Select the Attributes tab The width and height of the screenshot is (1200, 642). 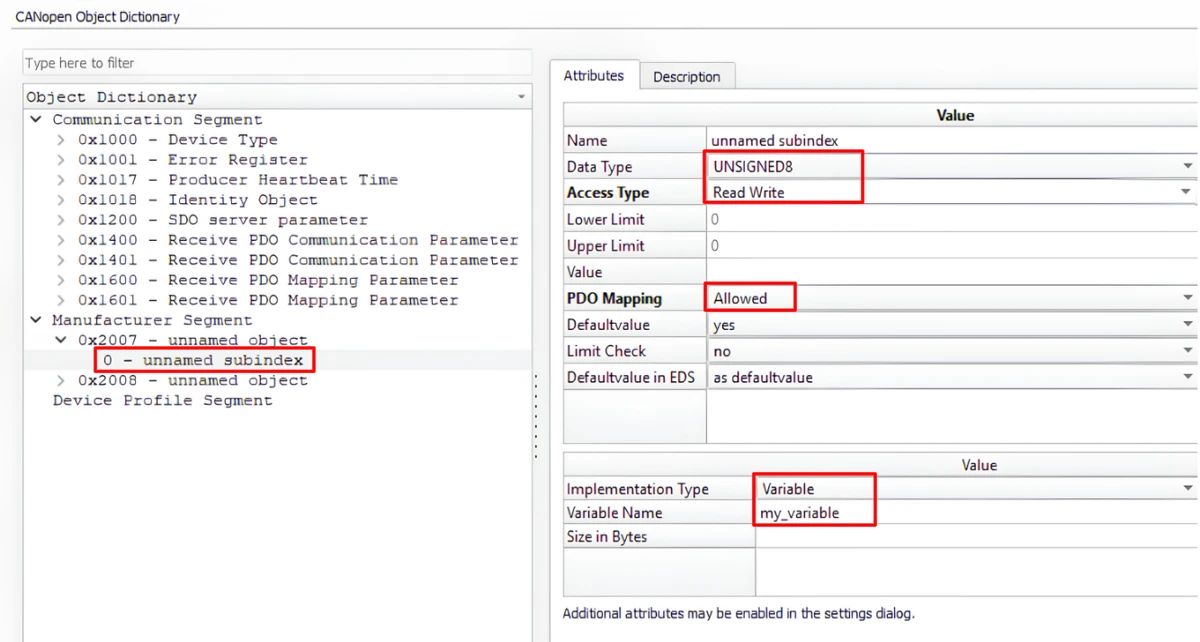(x=594, y=75)
